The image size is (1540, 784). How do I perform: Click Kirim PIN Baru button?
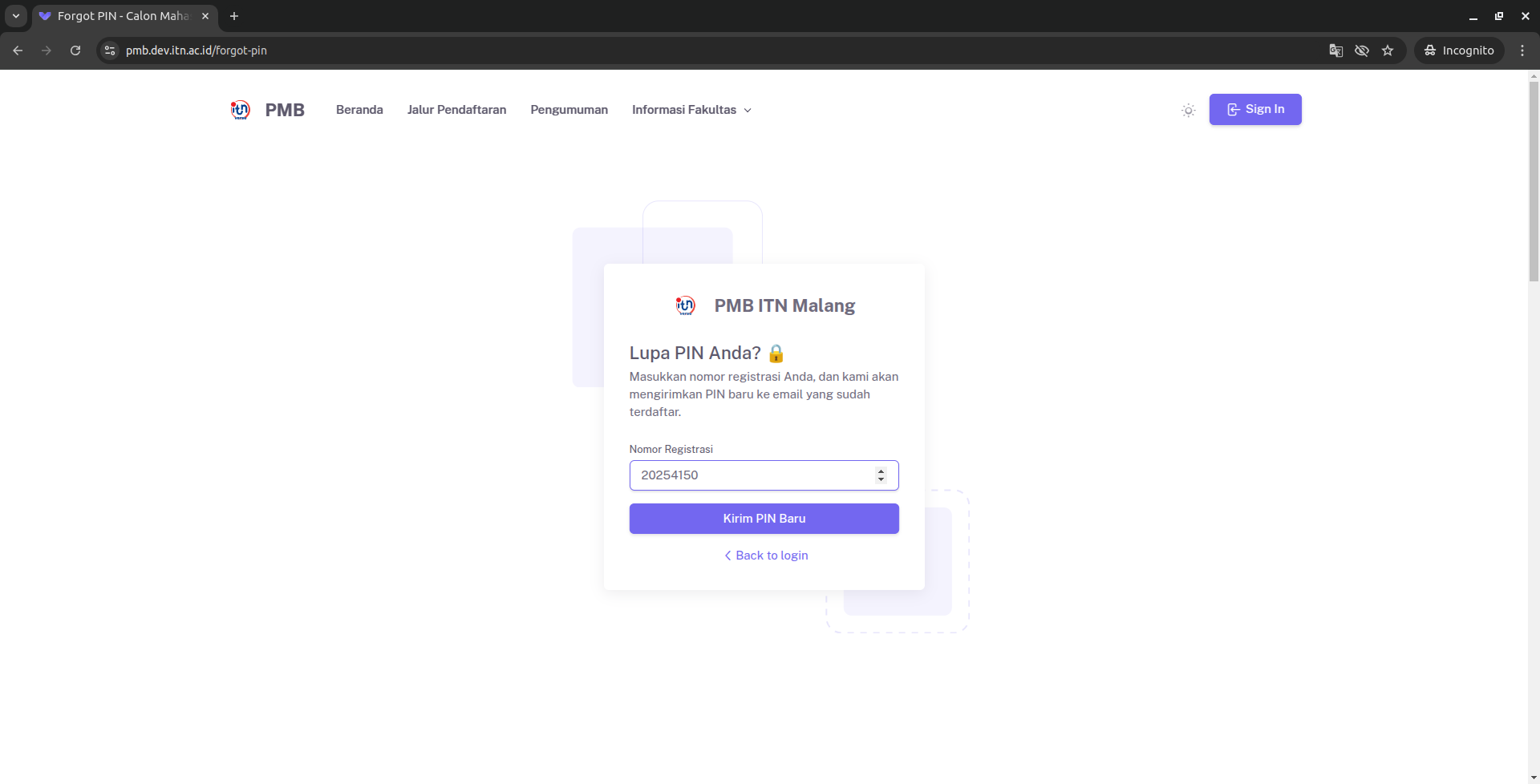pos(764,519)
